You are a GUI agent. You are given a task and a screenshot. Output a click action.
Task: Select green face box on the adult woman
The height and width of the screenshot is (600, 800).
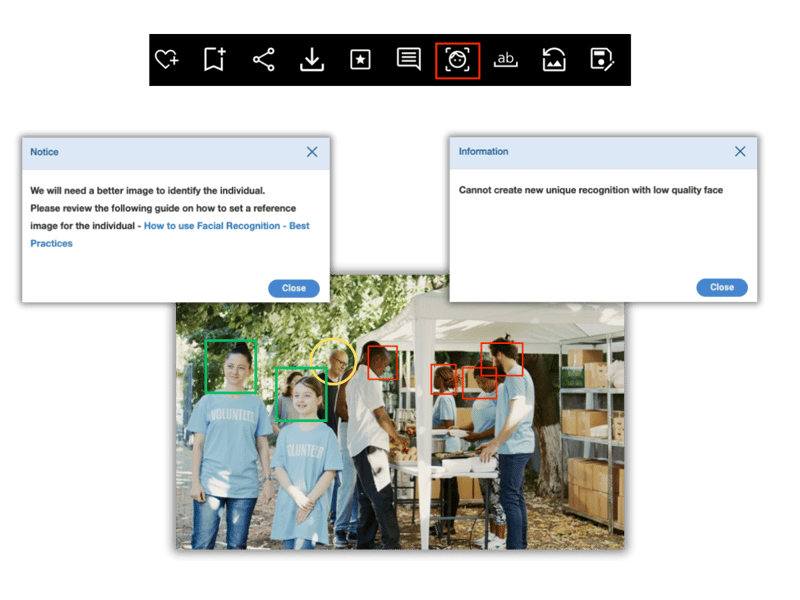coord(231,366)
